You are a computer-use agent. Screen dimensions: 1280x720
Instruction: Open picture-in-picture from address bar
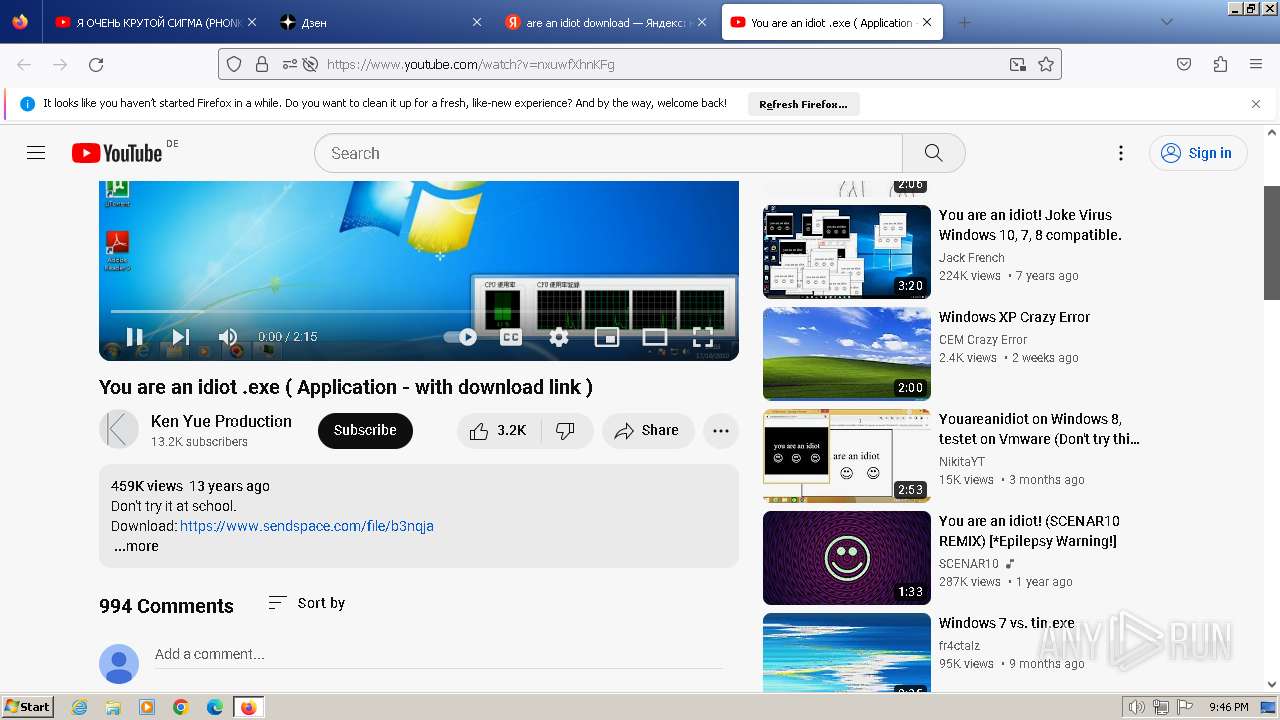tap(1018, 64)
